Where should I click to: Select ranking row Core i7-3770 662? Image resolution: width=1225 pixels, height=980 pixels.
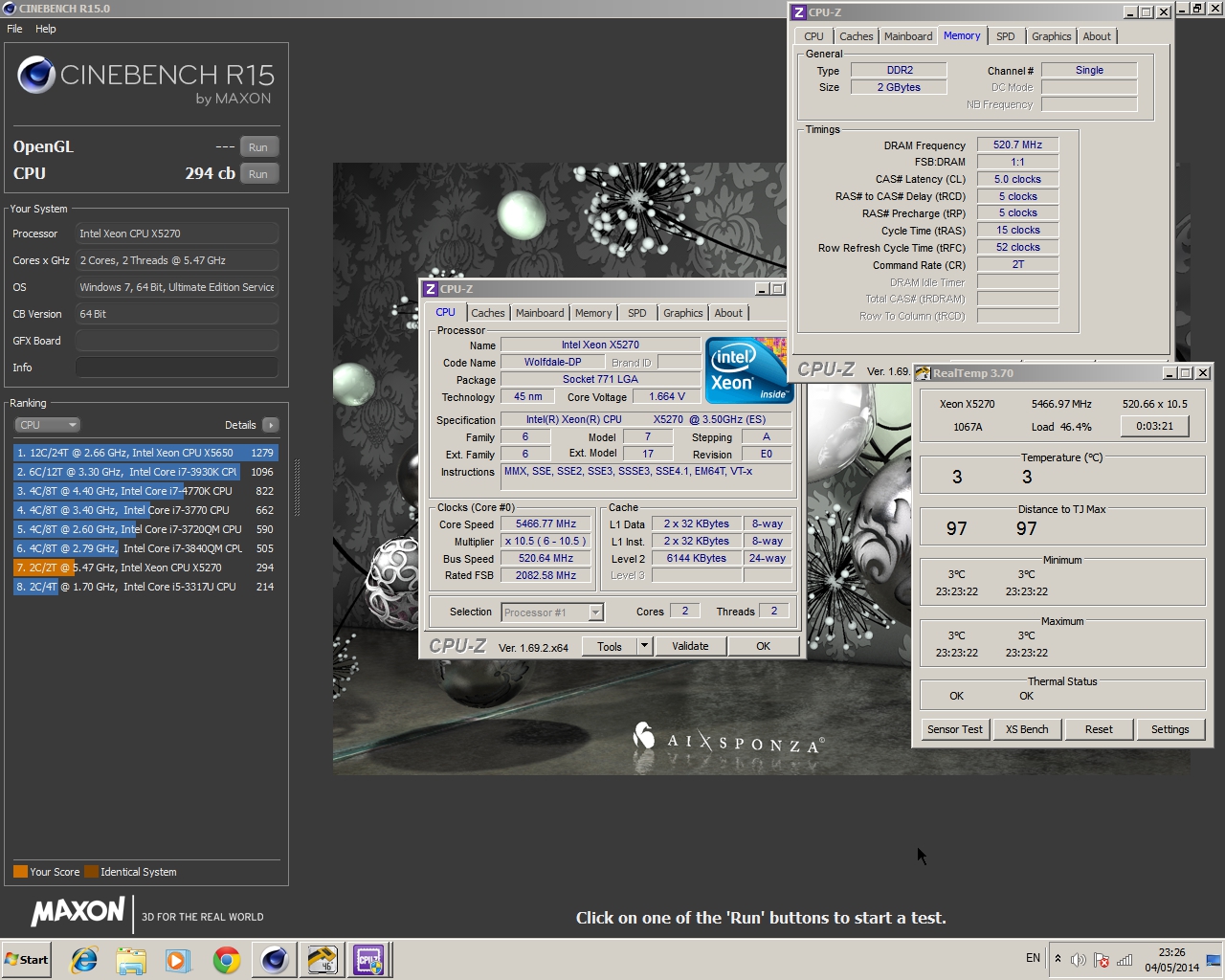click(145, 510)
